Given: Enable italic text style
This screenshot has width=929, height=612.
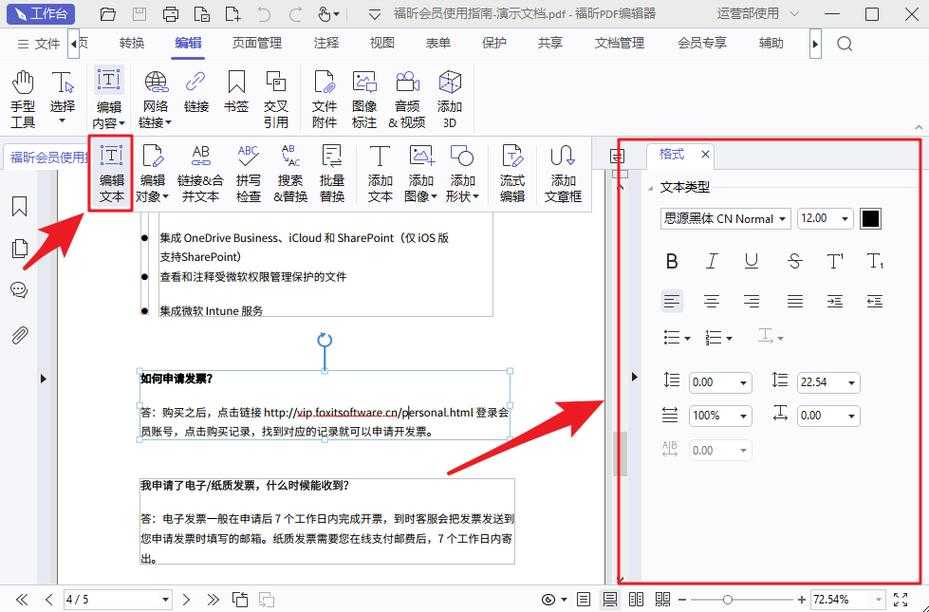Looking at the screenshot, I should coord(712,261).
